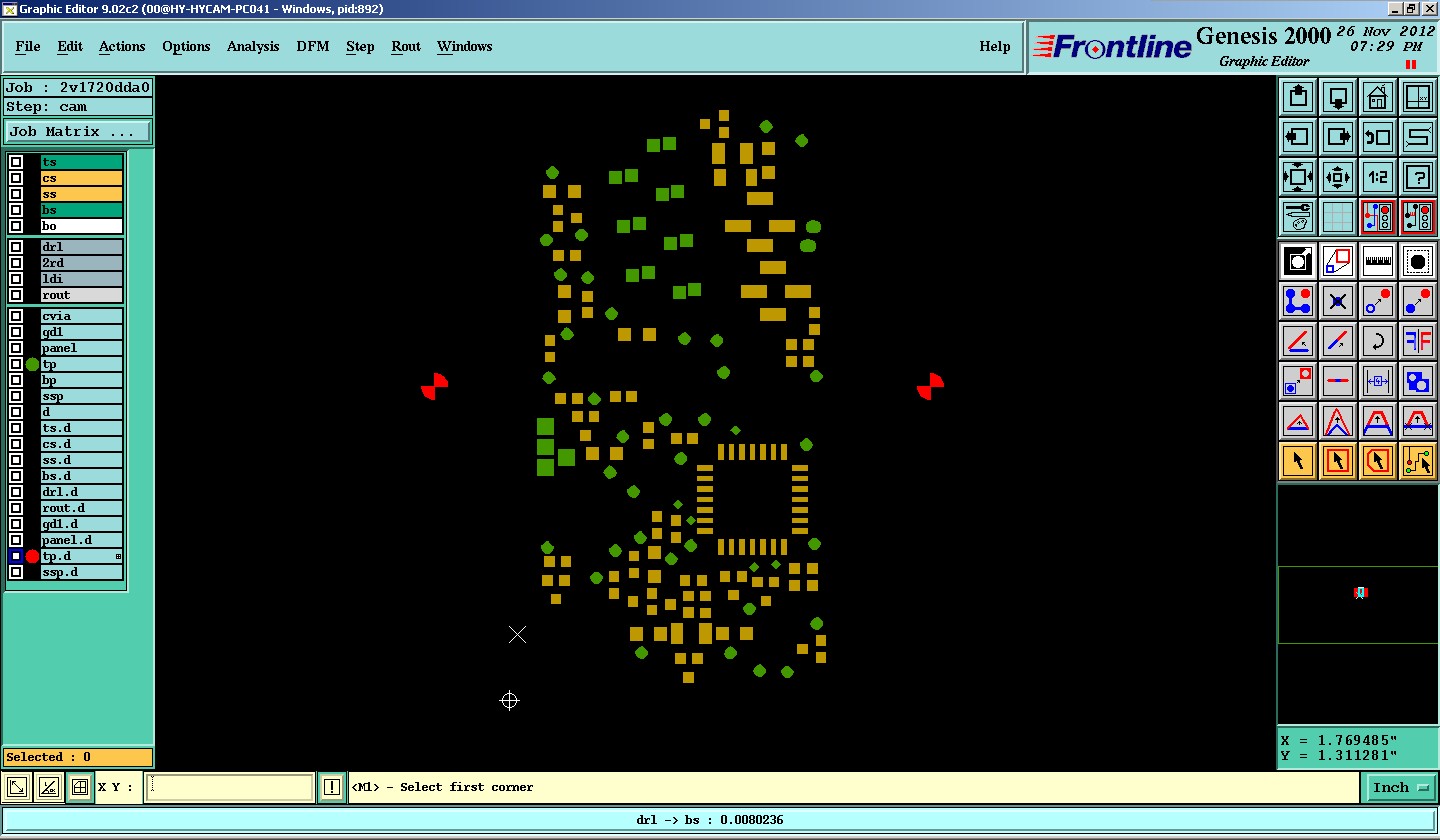Open the DFM menu

(313, 46)
